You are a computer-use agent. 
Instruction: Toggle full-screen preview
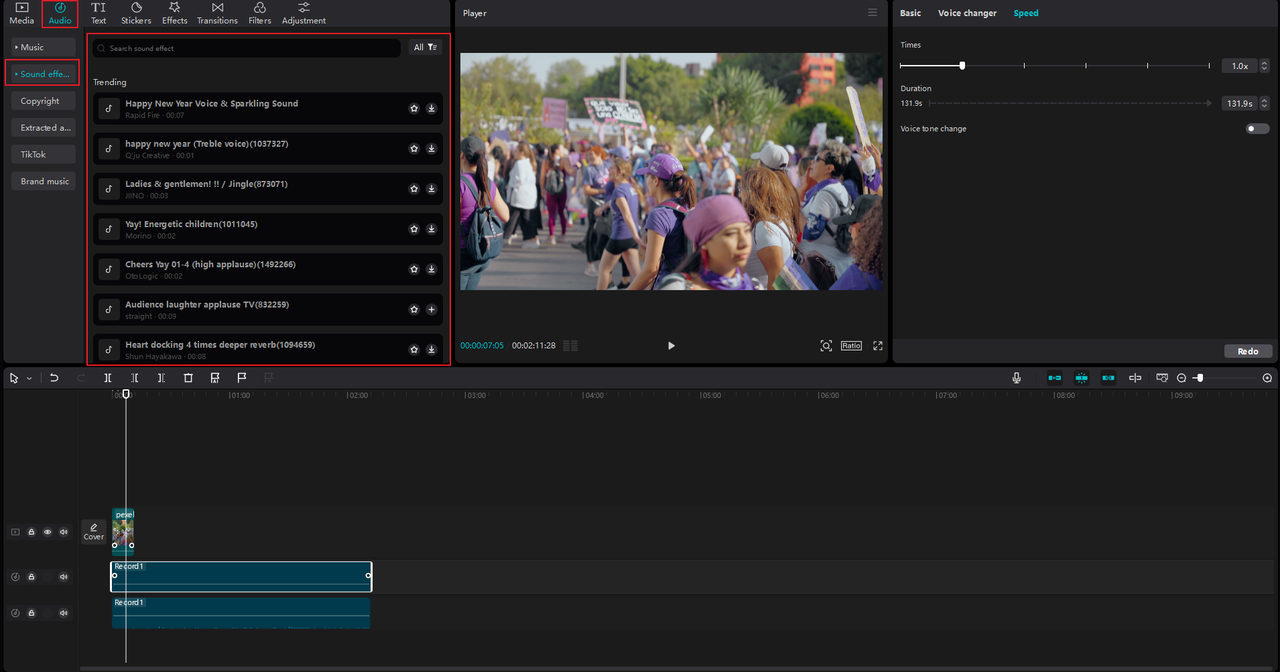878,346
